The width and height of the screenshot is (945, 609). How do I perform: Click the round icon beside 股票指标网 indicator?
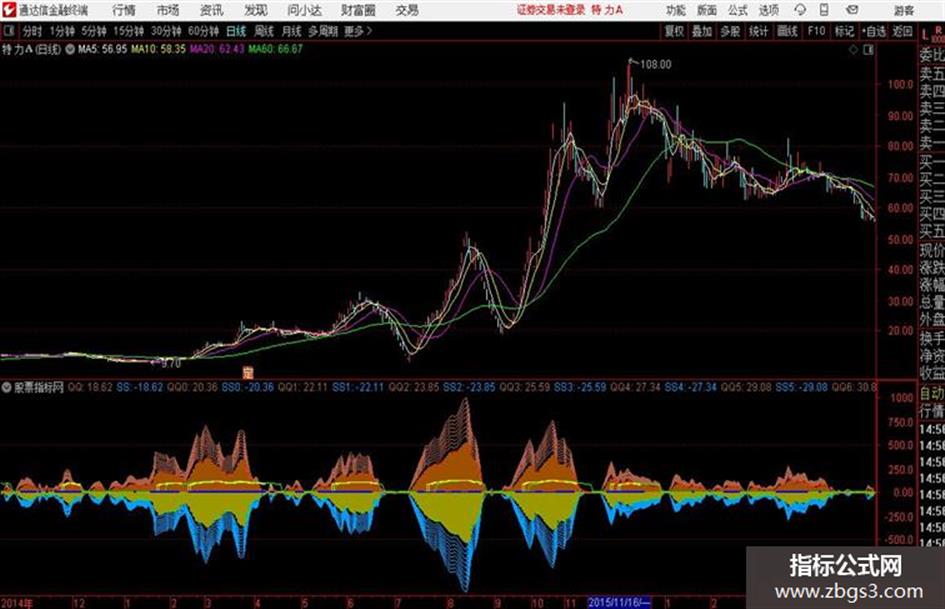(7, 387)
